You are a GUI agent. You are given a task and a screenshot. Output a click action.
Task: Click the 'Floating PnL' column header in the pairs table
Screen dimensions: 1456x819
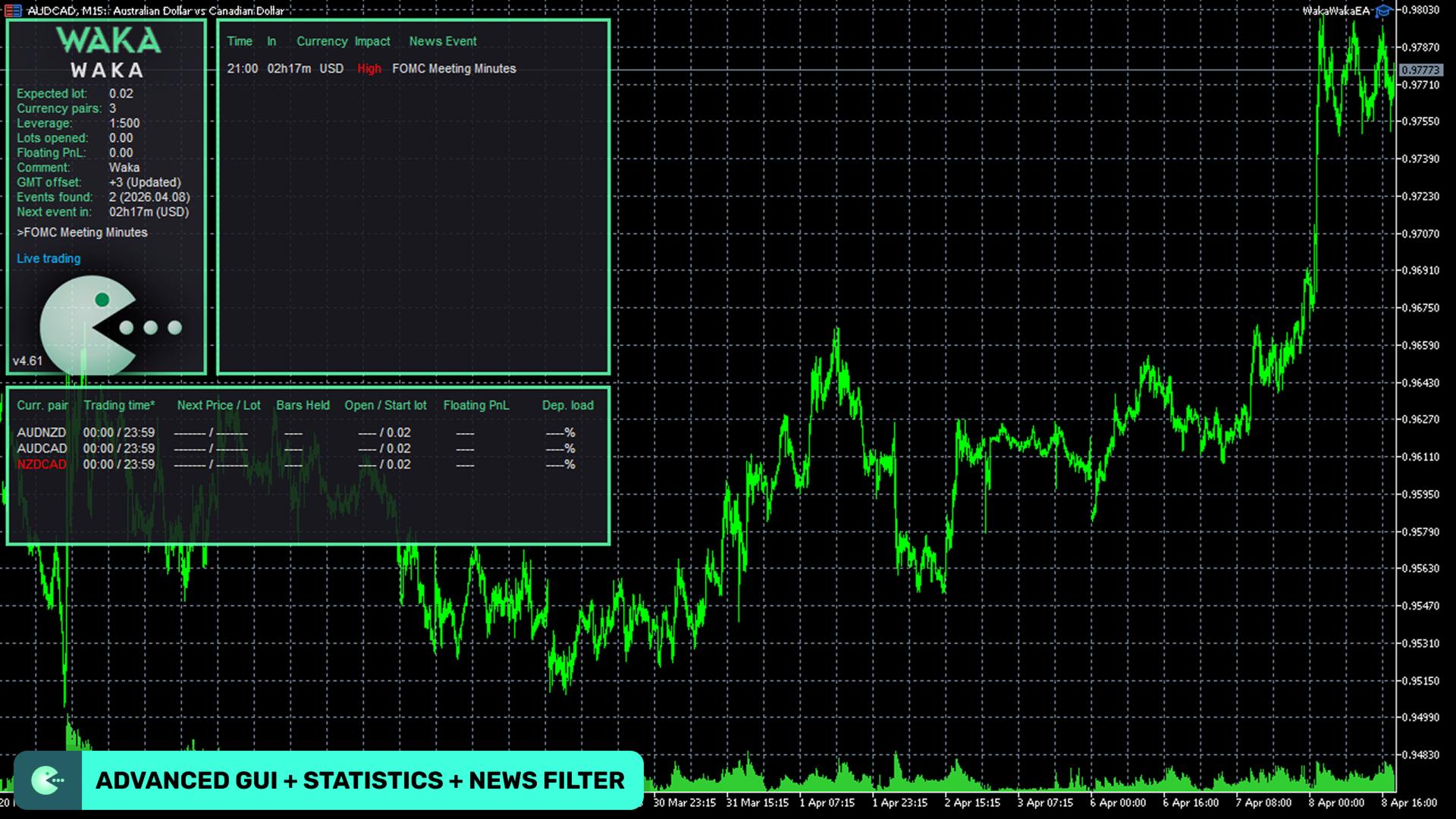(x=476, y=406)
